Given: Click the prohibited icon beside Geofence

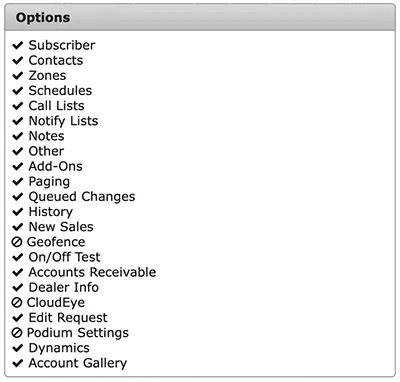Looking at the screenshot, I should [17, 242].
